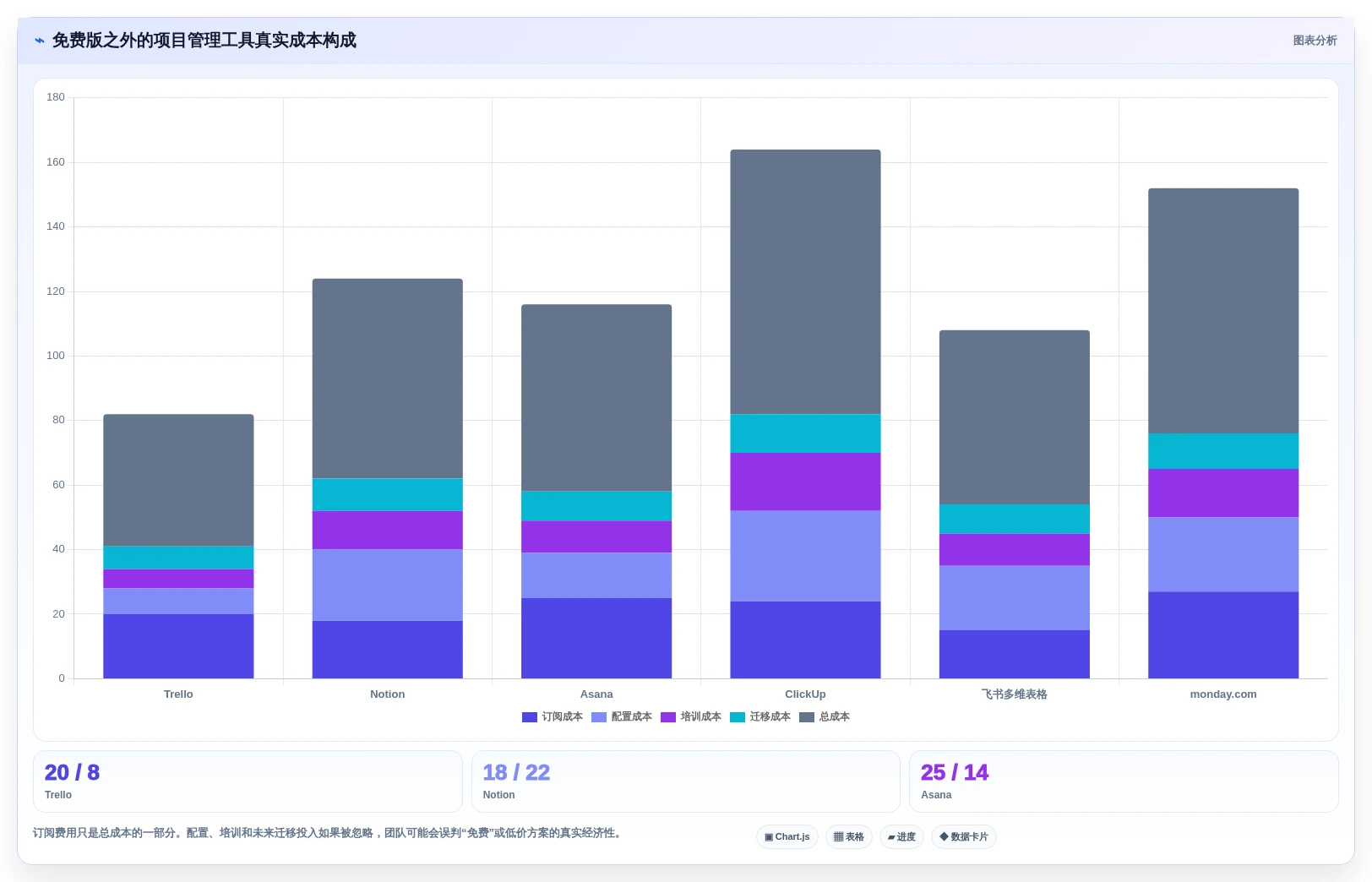Image resolution: width=1372 pixels, height=882 pixels.
Task: Click the chart title 免费版之外的项目管理工具真实成本构成
Action: 204,41
